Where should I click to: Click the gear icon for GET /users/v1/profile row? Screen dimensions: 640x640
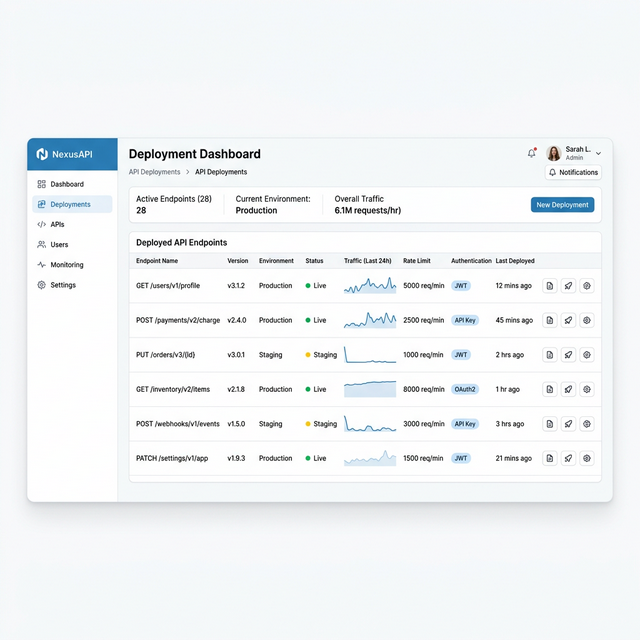click(x=587, y=286)
